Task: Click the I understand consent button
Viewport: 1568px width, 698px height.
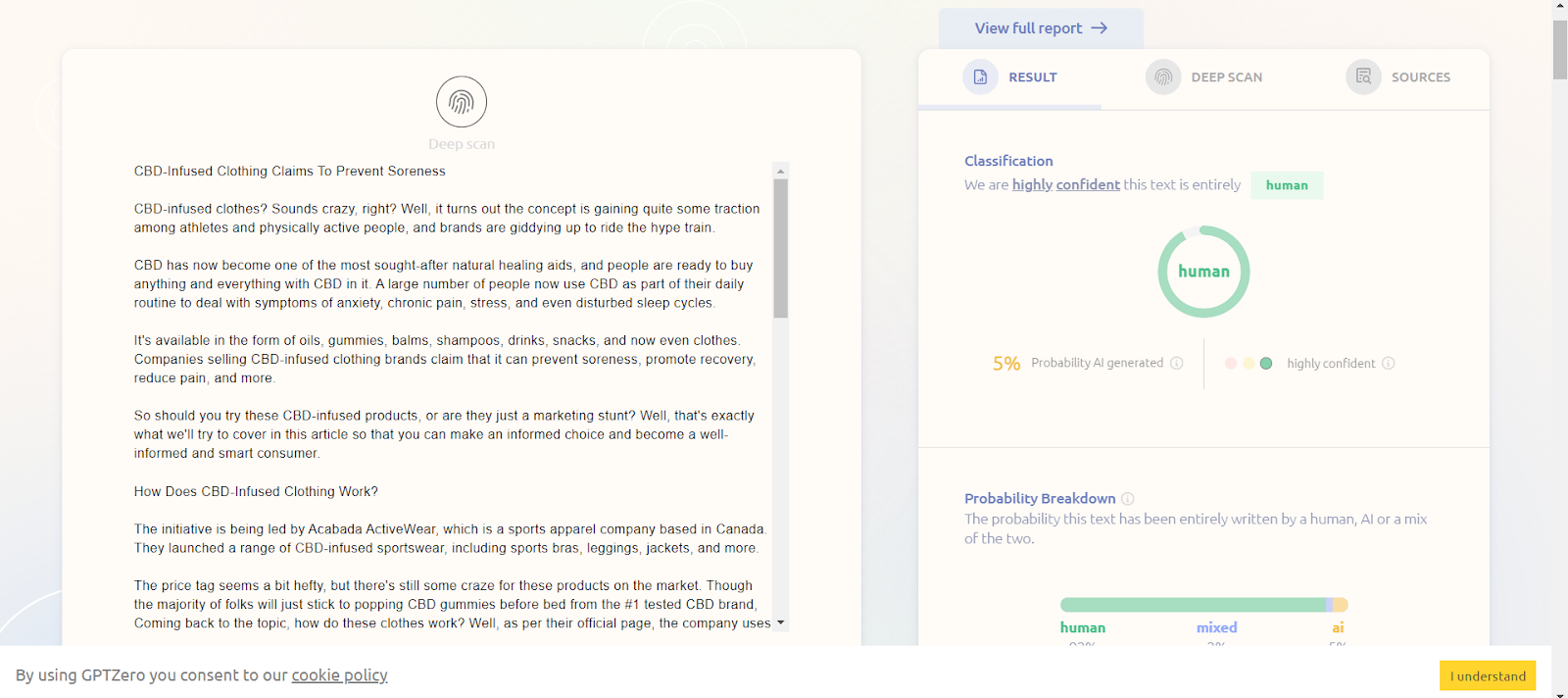Action: coord(1488,675)
